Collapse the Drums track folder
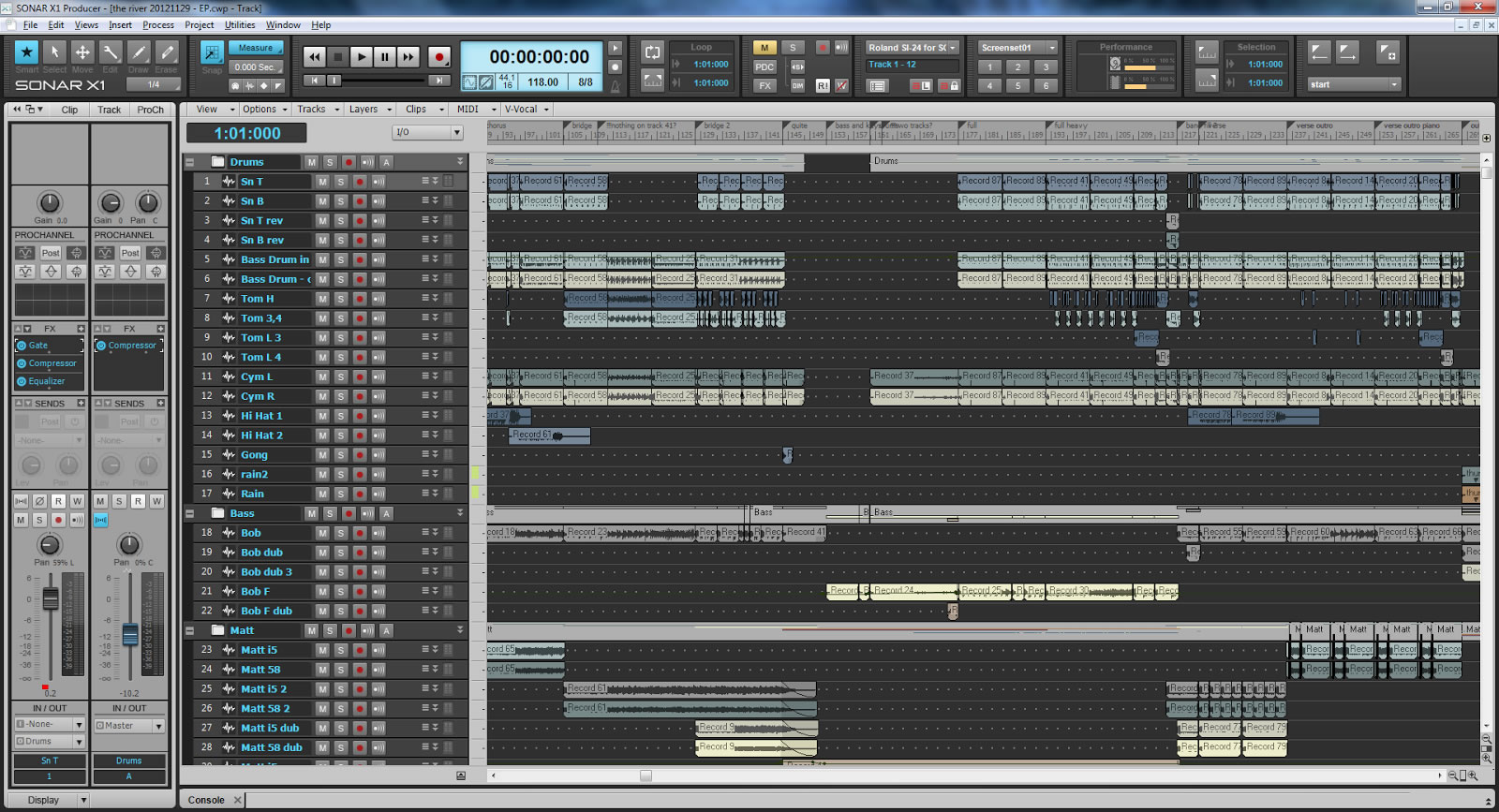Viewport: 1499px width, 812px height. [x=189, y=162]
